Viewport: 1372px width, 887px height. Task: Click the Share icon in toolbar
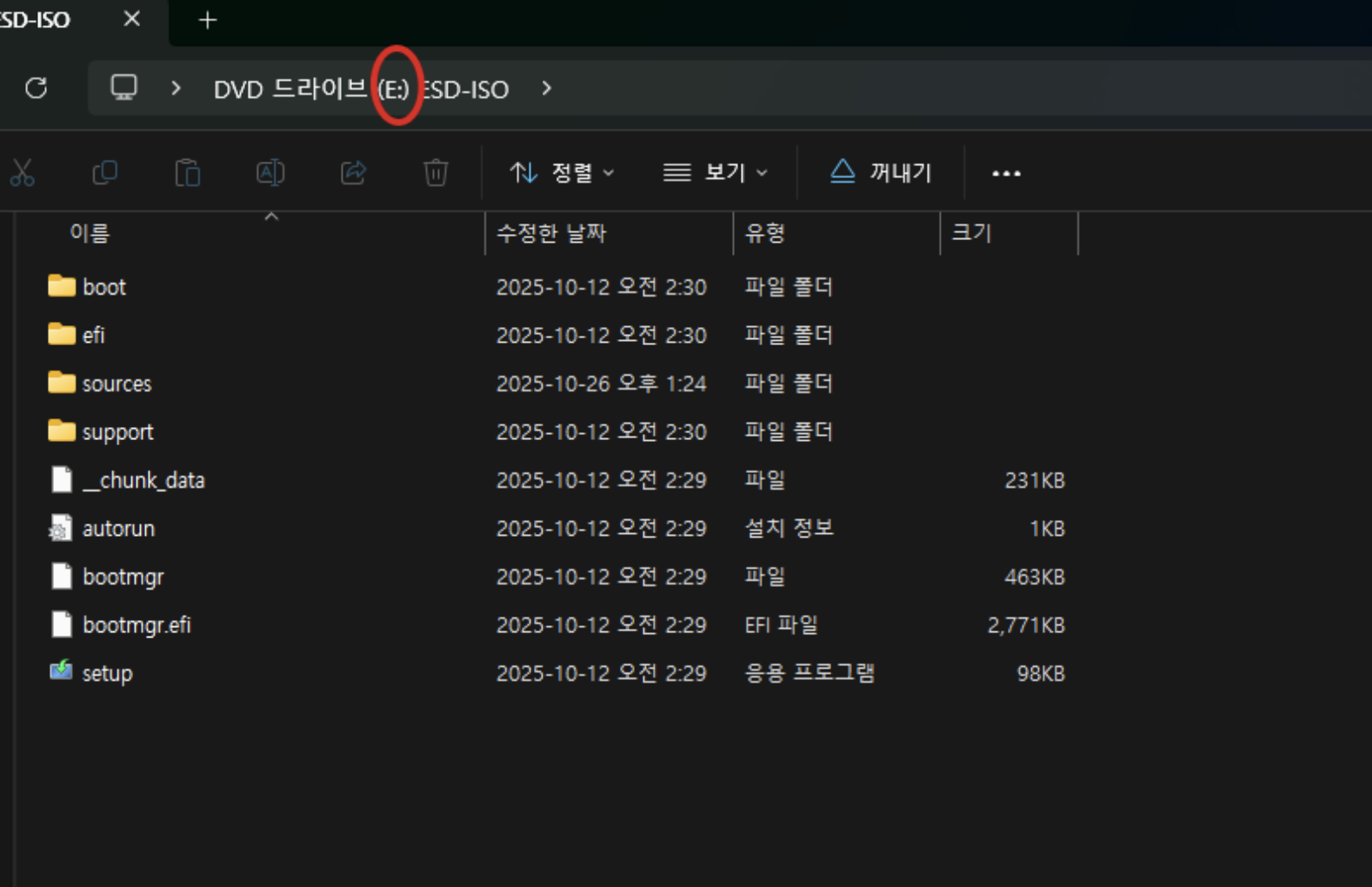[x=353, y=173]
